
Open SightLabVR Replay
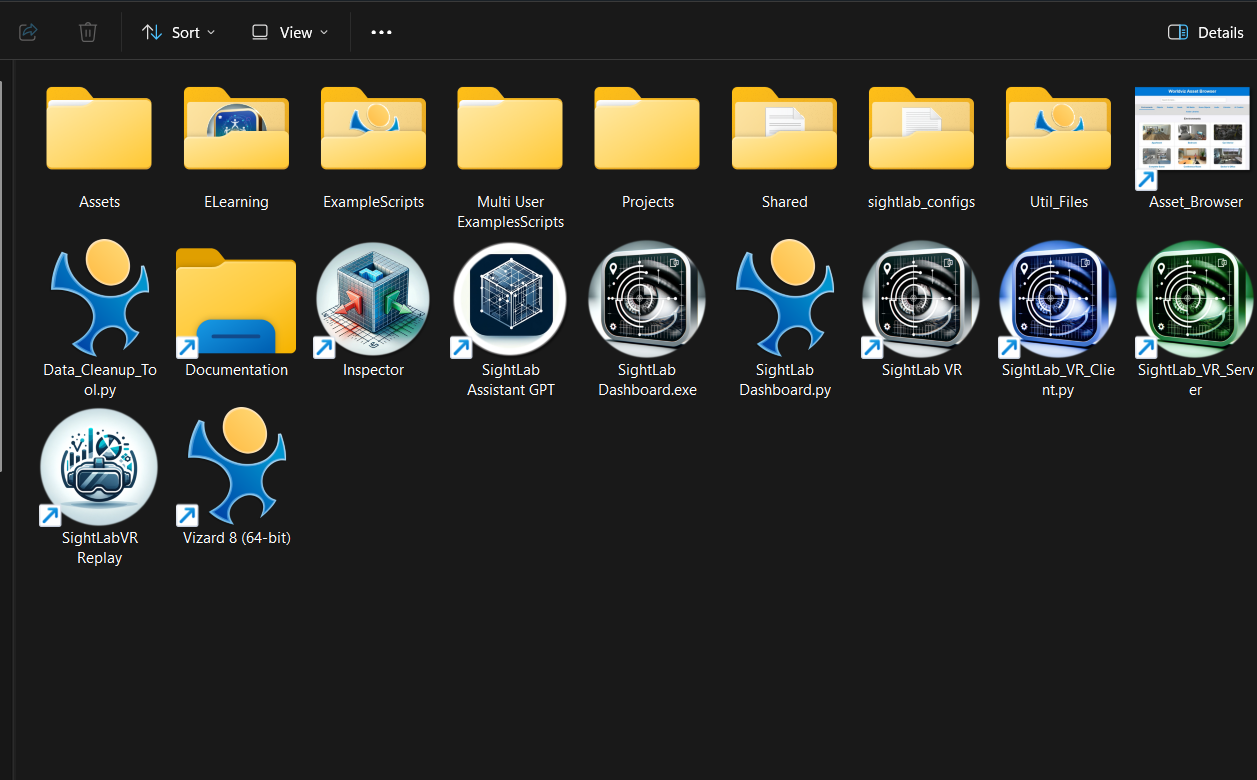pyautogui.click(x=98, y=467)
